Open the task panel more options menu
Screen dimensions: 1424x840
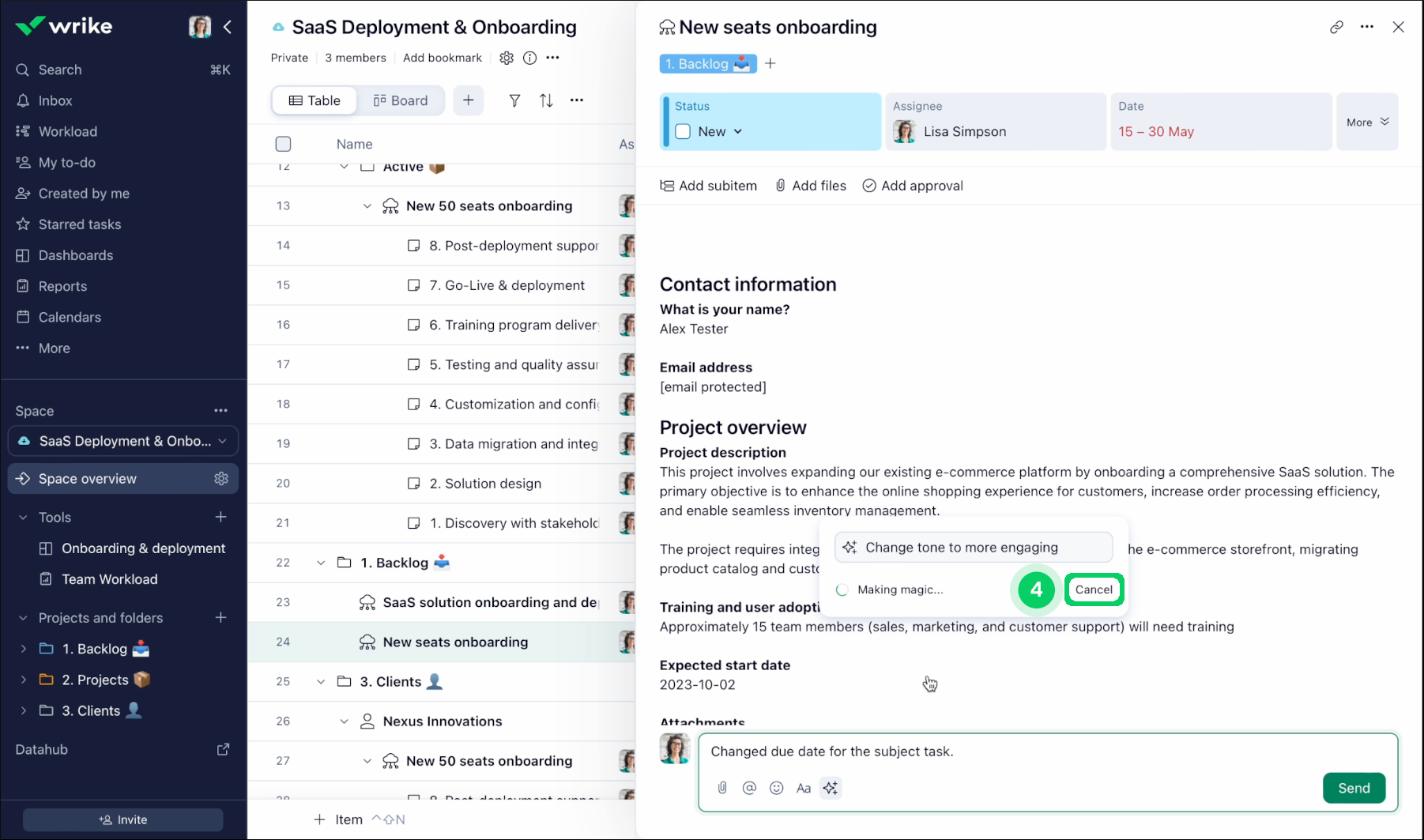pos(1367,27)
